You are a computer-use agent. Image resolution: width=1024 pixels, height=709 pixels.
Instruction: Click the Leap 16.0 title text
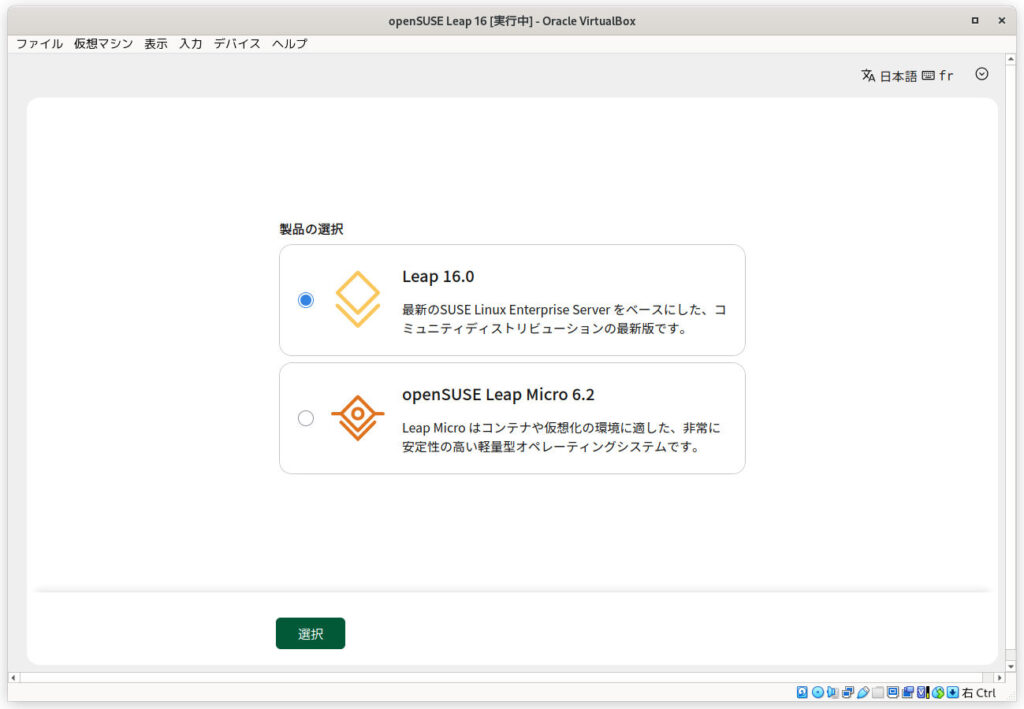coord(438,277)
